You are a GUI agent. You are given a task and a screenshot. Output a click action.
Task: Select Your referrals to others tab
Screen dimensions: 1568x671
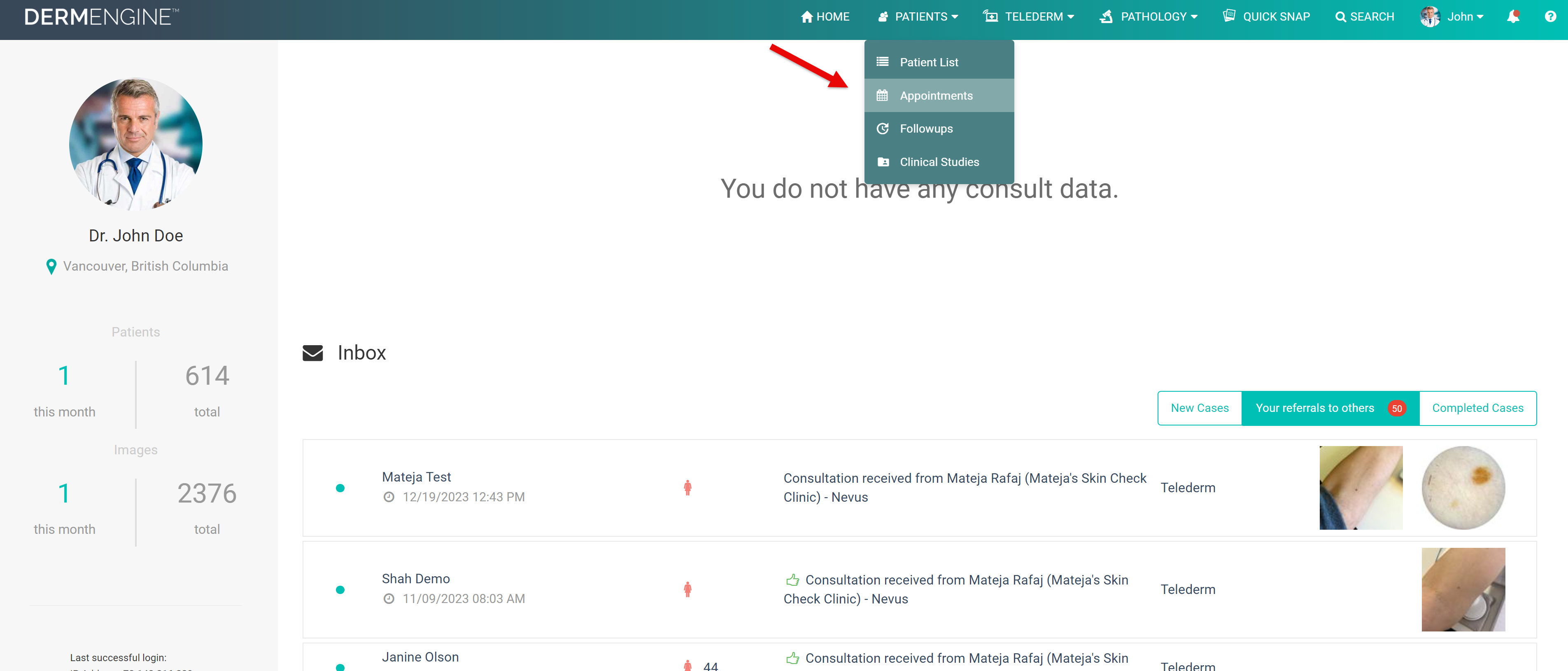tap(1330, 408)
